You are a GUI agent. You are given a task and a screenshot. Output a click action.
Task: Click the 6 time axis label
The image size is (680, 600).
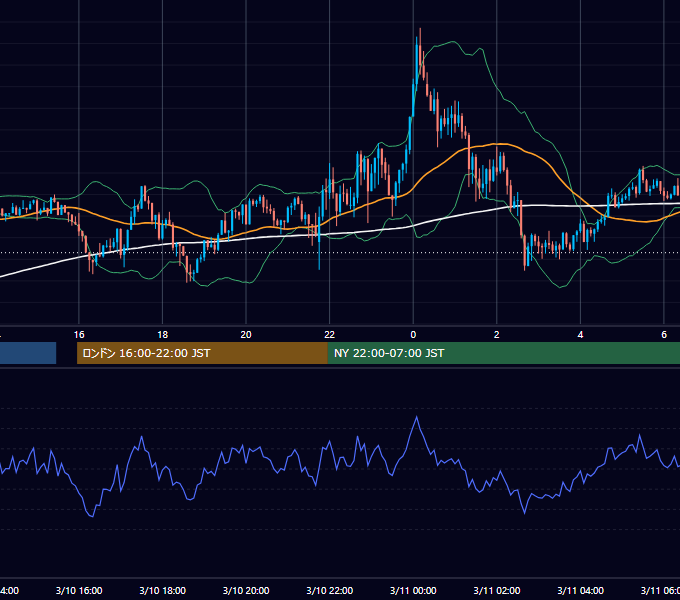coord(664,335)
